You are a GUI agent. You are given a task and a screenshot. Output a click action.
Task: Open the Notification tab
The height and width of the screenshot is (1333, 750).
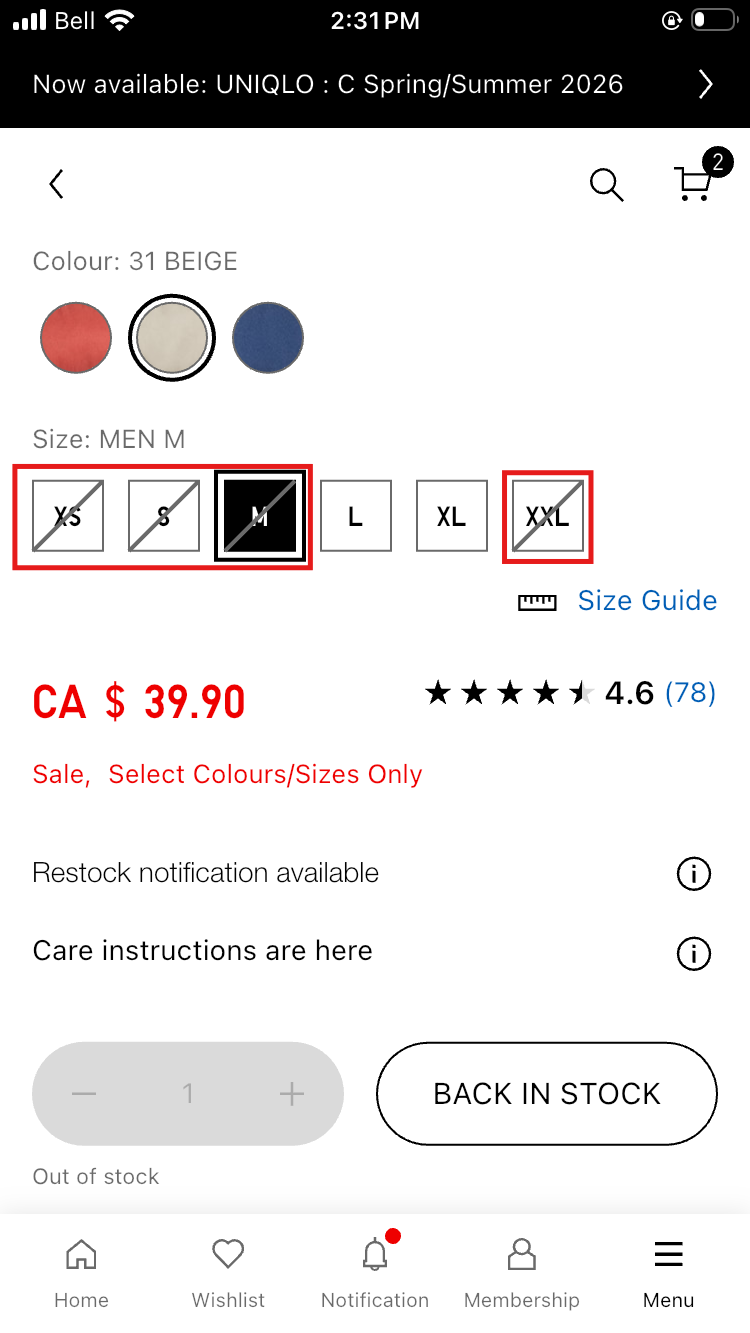point(375,1273)
